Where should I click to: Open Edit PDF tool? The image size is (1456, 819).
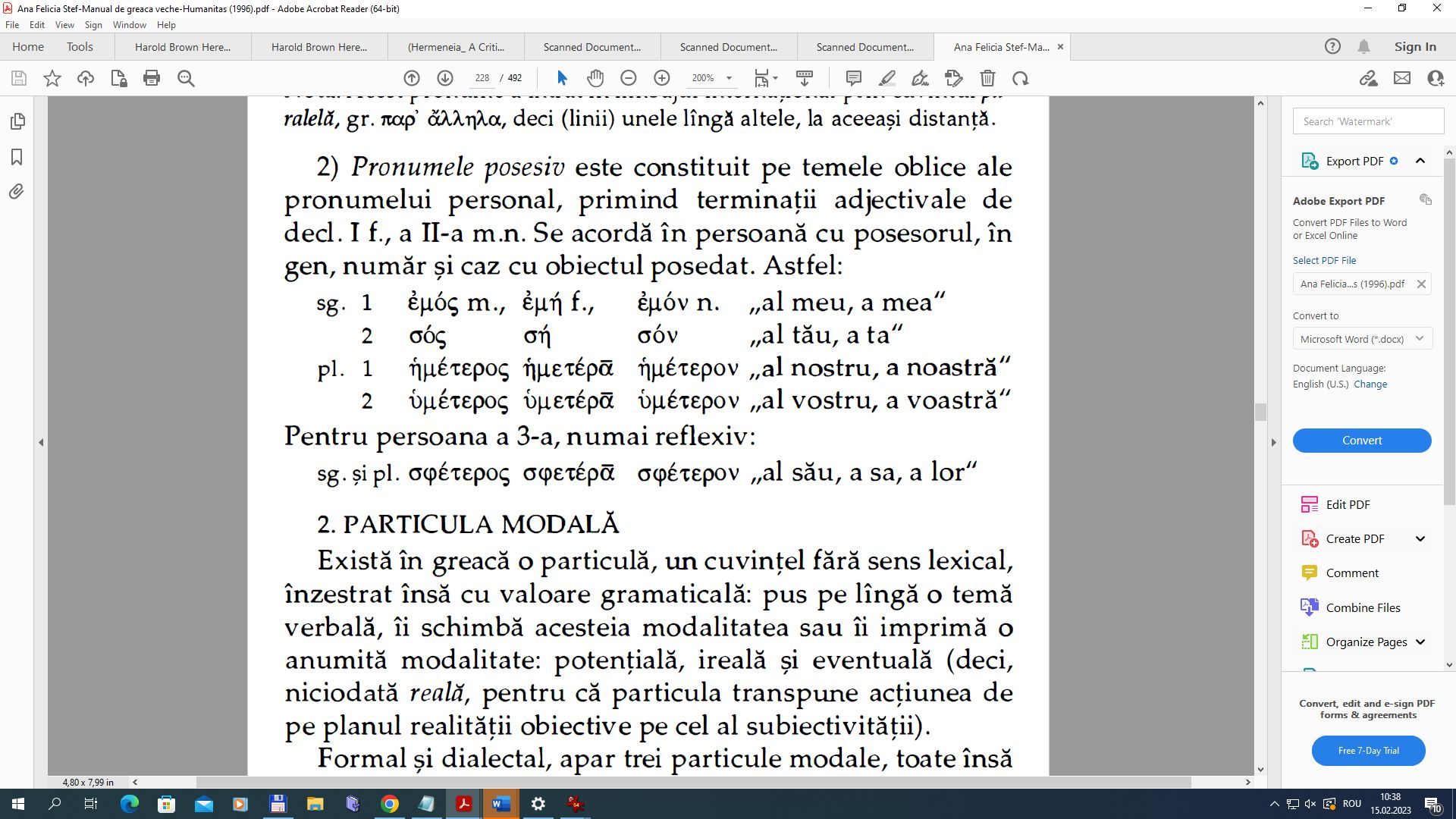pyautogui.click(x=1348, y=505)
